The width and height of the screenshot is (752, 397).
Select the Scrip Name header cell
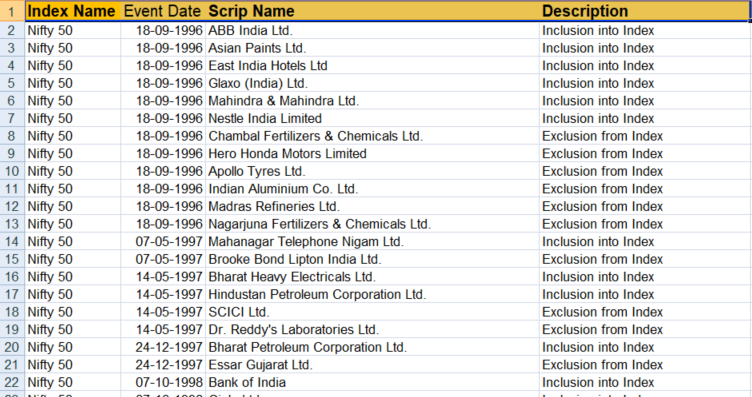pyautogui.click(x=372, y=11)
